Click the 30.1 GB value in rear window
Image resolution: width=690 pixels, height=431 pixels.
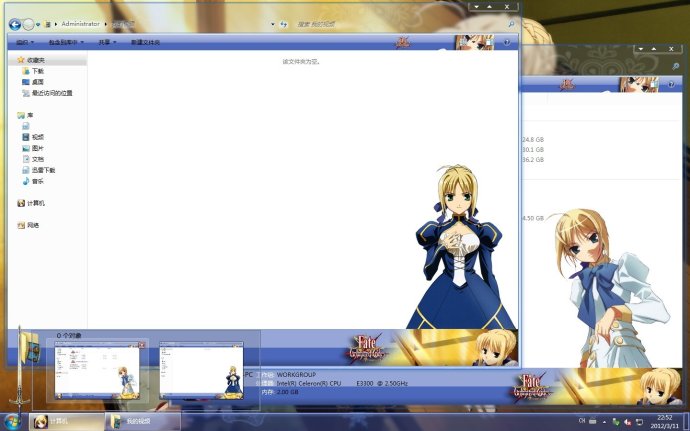(533, 150)
